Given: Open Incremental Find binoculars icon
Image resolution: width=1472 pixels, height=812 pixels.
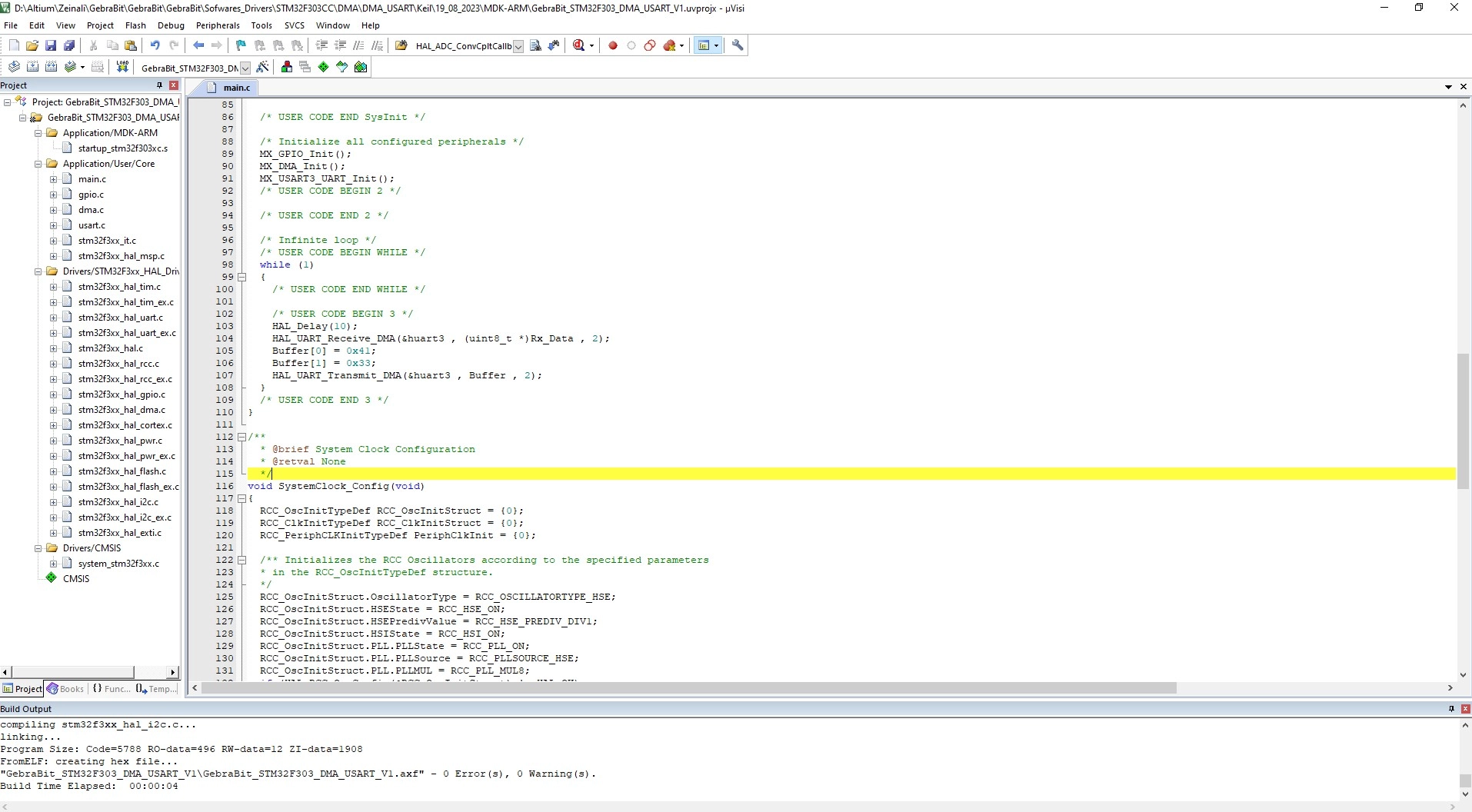Looking at the screenshot, I should tap(554, 45).
